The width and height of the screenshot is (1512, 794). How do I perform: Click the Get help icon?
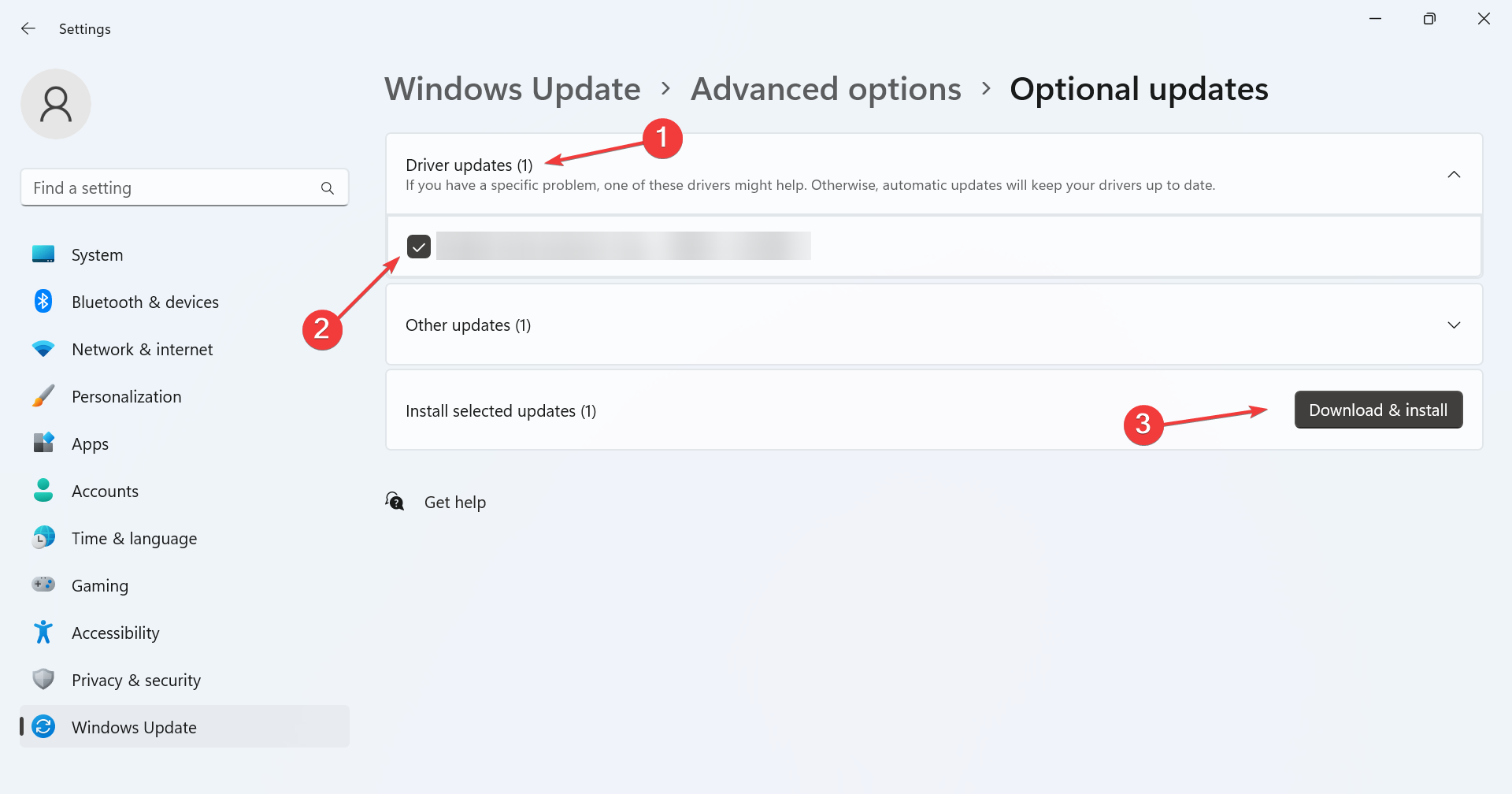(x=395, y=502)
